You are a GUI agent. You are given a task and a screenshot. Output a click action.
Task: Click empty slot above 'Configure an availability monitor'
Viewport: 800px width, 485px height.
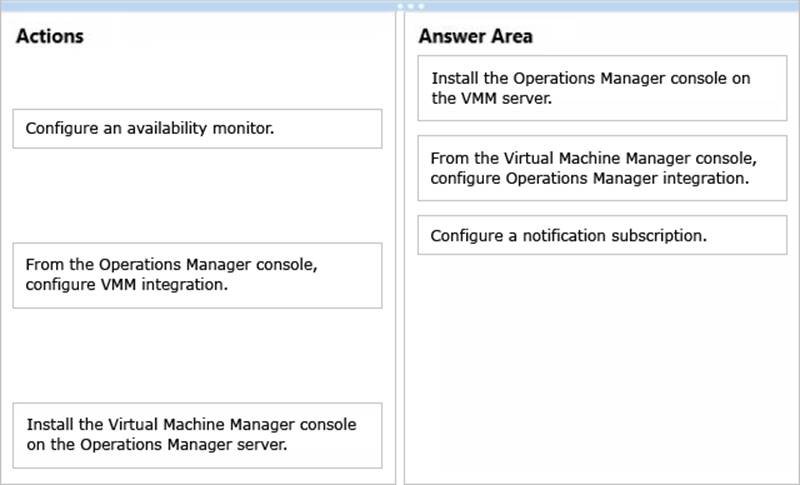point(197,80)
